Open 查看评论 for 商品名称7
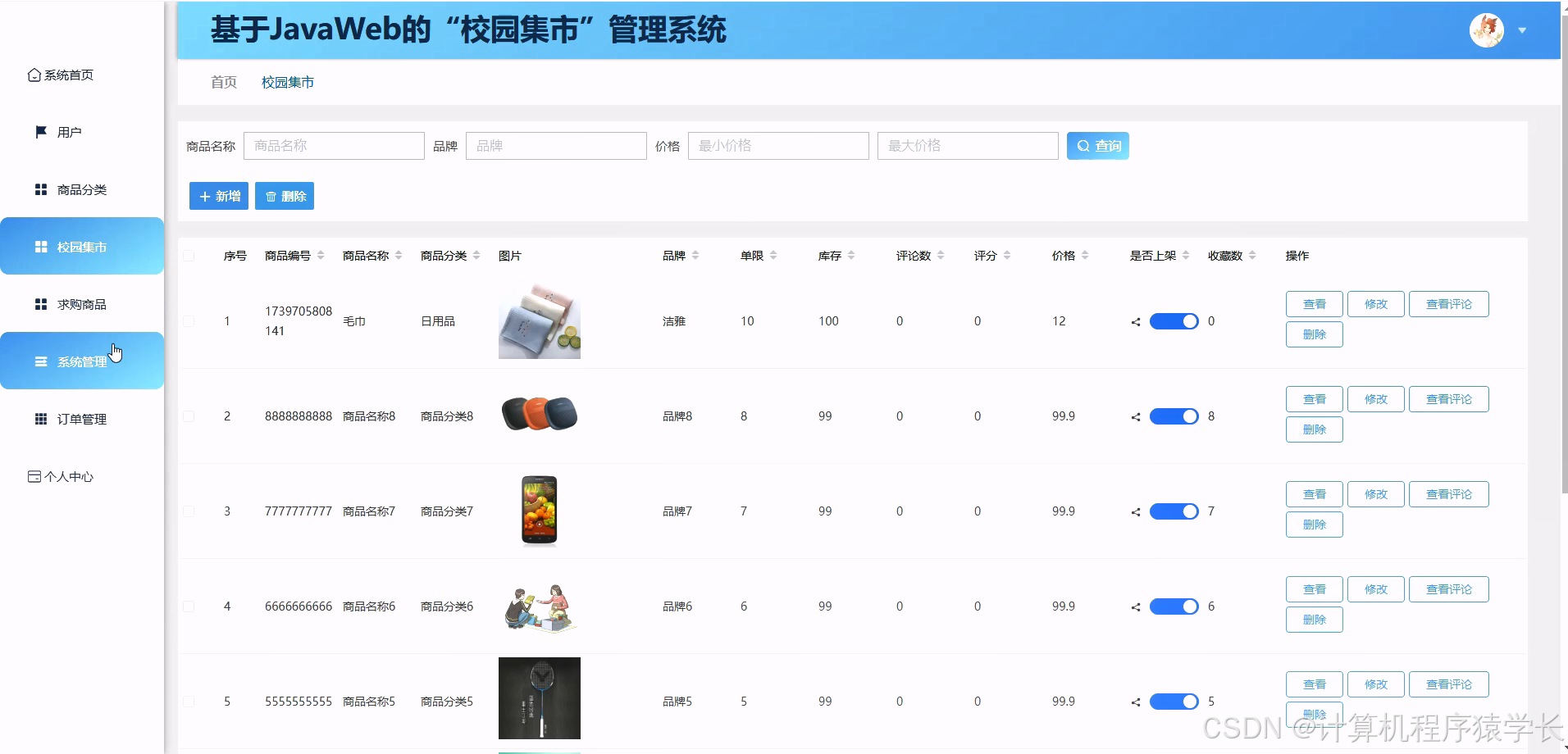Screen dimensions: 1568x754 click(1447, 493)
